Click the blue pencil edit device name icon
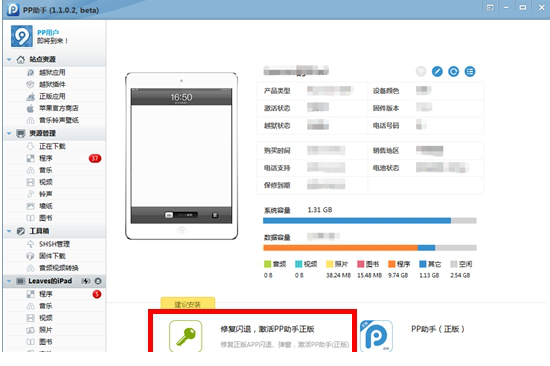The height and width of the screenshot is (366, 550). point(437,72)
